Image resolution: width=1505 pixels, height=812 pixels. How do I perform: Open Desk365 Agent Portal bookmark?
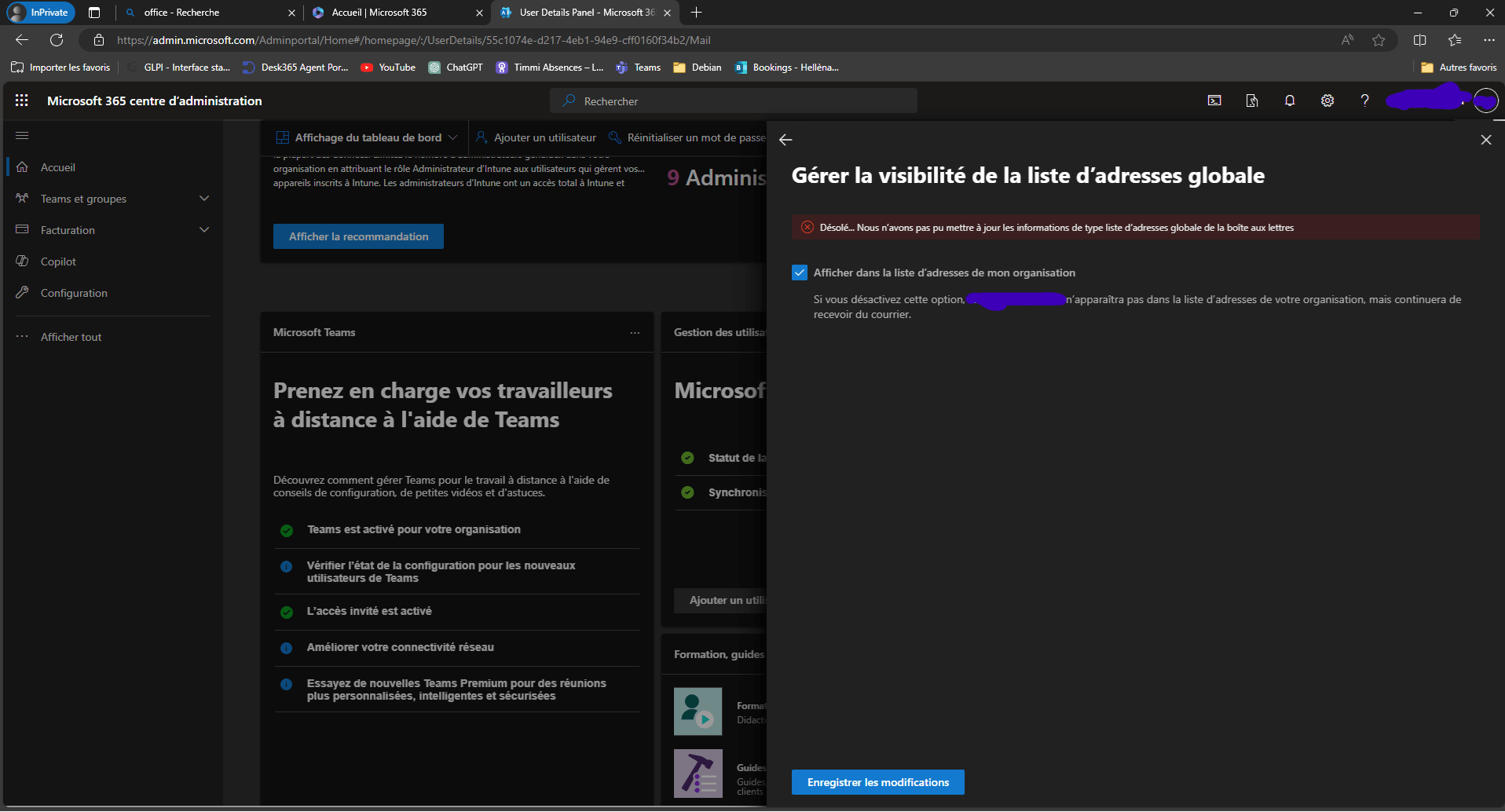point(295,68)
